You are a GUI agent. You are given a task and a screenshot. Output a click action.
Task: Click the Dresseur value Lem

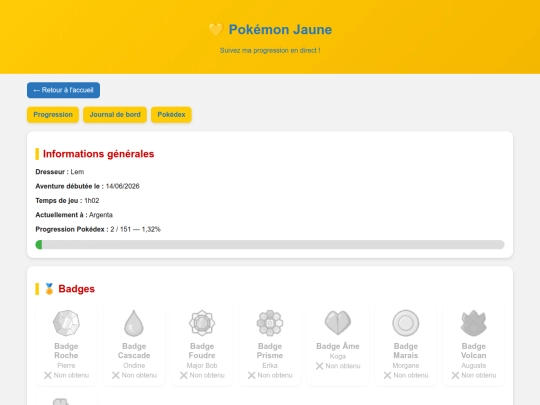(77, 172)
